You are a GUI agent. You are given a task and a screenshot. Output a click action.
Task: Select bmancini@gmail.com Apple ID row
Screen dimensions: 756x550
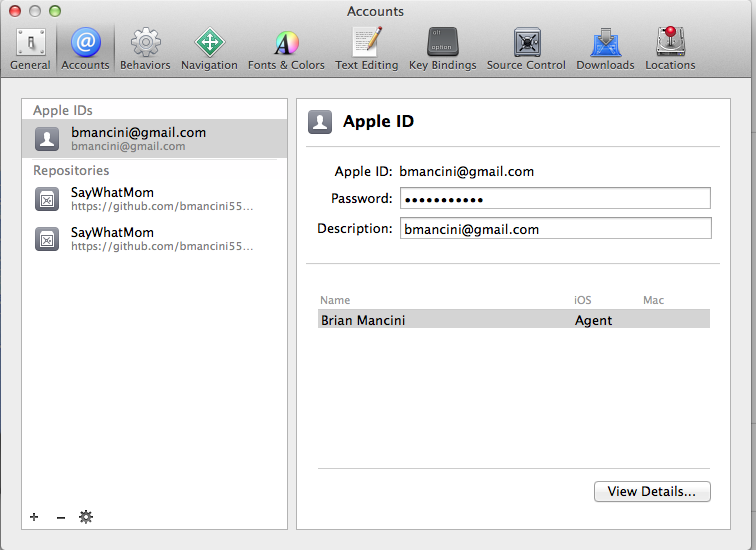click(x=154, y=139)
